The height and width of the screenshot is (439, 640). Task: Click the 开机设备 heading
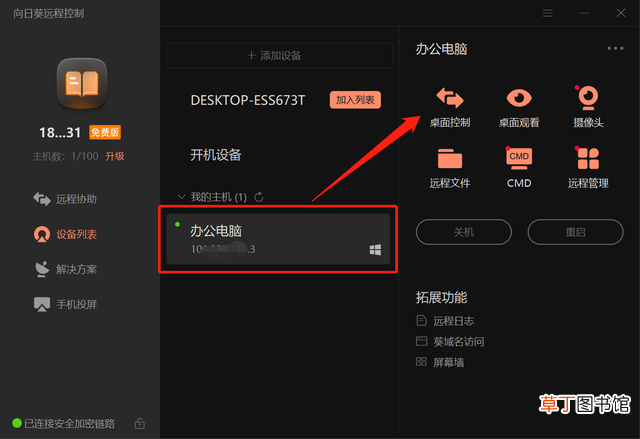[x=216, y=155]
